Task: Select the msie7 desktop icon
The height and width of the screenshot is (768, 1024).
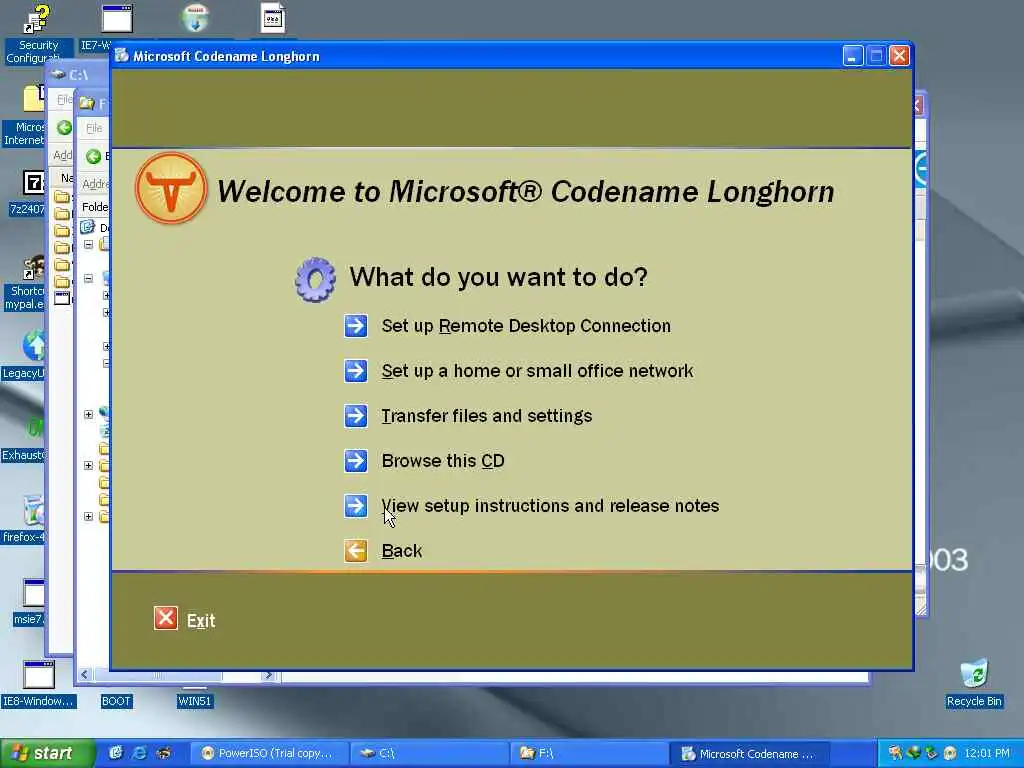Action: [29, 602]
